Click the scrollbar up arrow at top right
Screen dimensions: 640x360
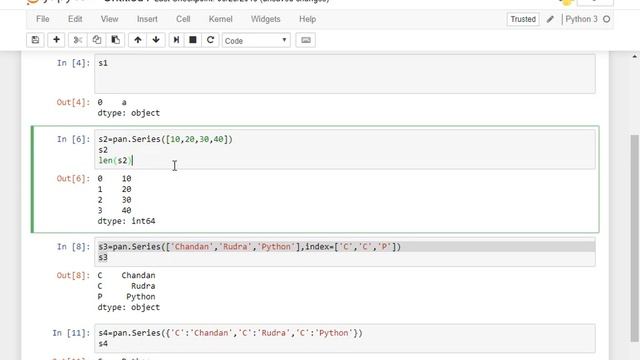(x=634, y=56)
